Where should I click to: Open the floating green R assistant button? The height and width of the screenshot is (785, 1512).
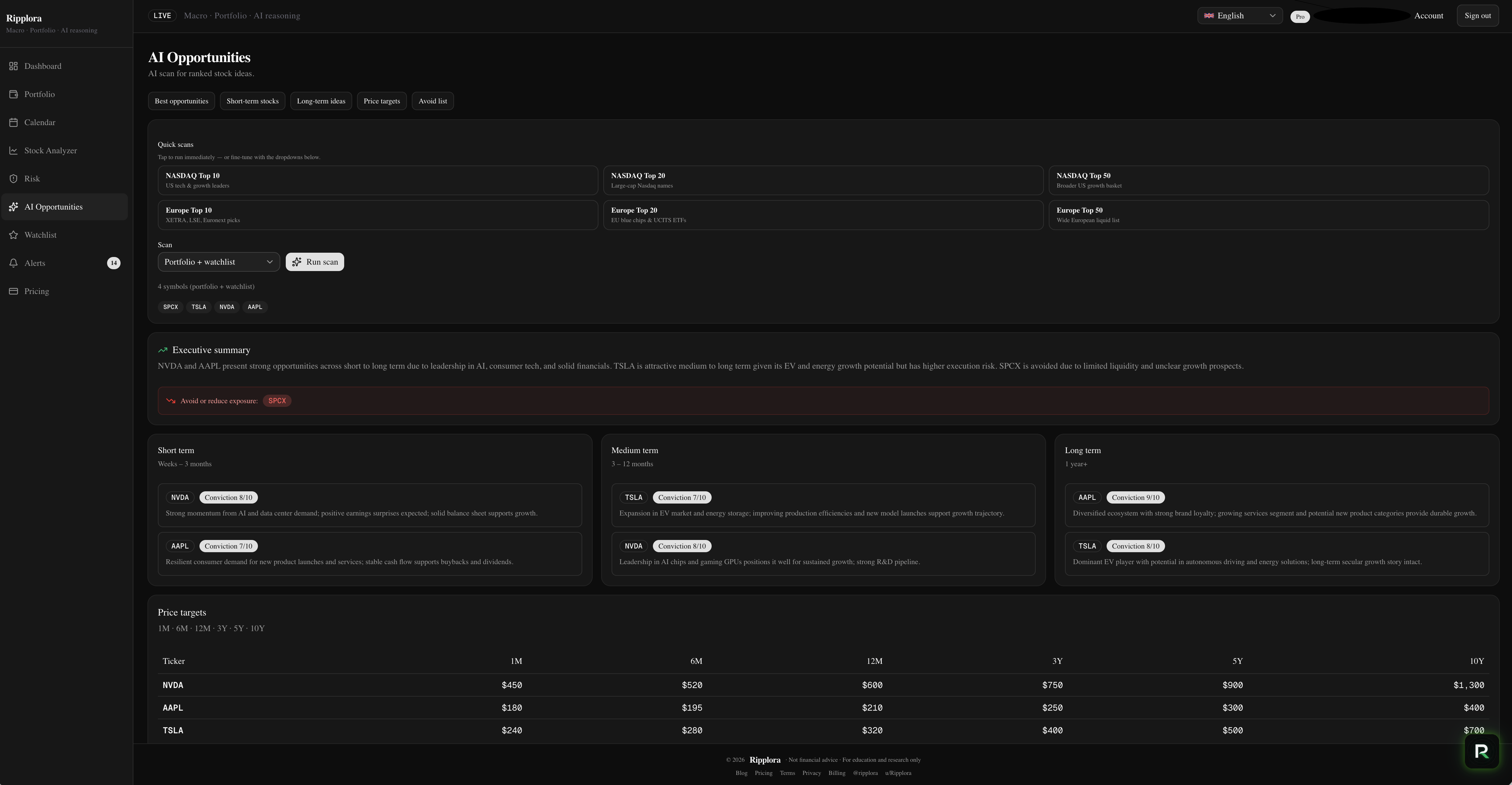tap(1481, 751)
